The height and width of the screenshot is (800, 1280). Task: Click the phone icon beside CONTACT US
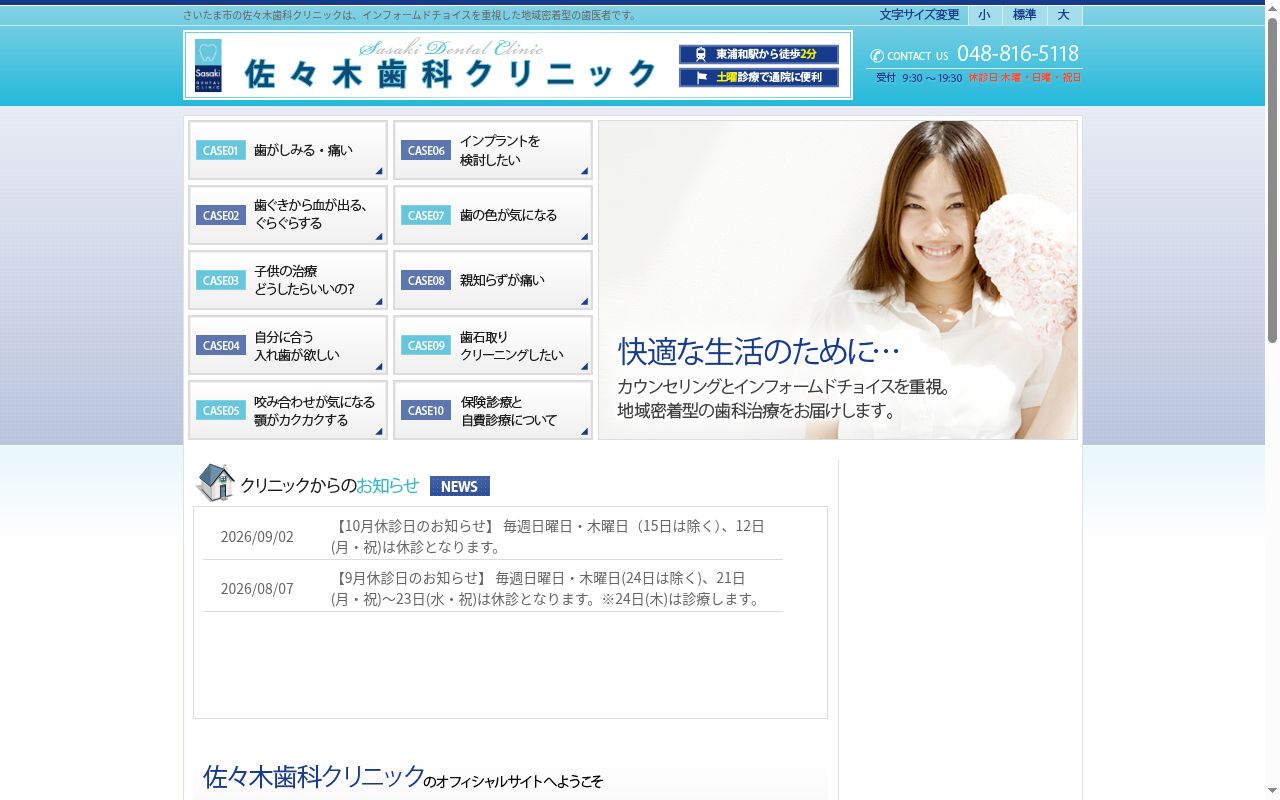(877, 56)
